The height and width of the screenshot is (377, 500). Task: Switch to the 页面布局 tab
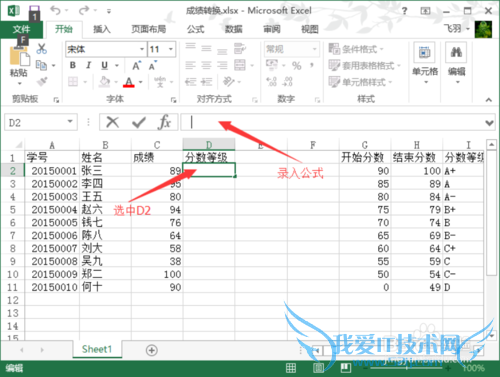149,29
